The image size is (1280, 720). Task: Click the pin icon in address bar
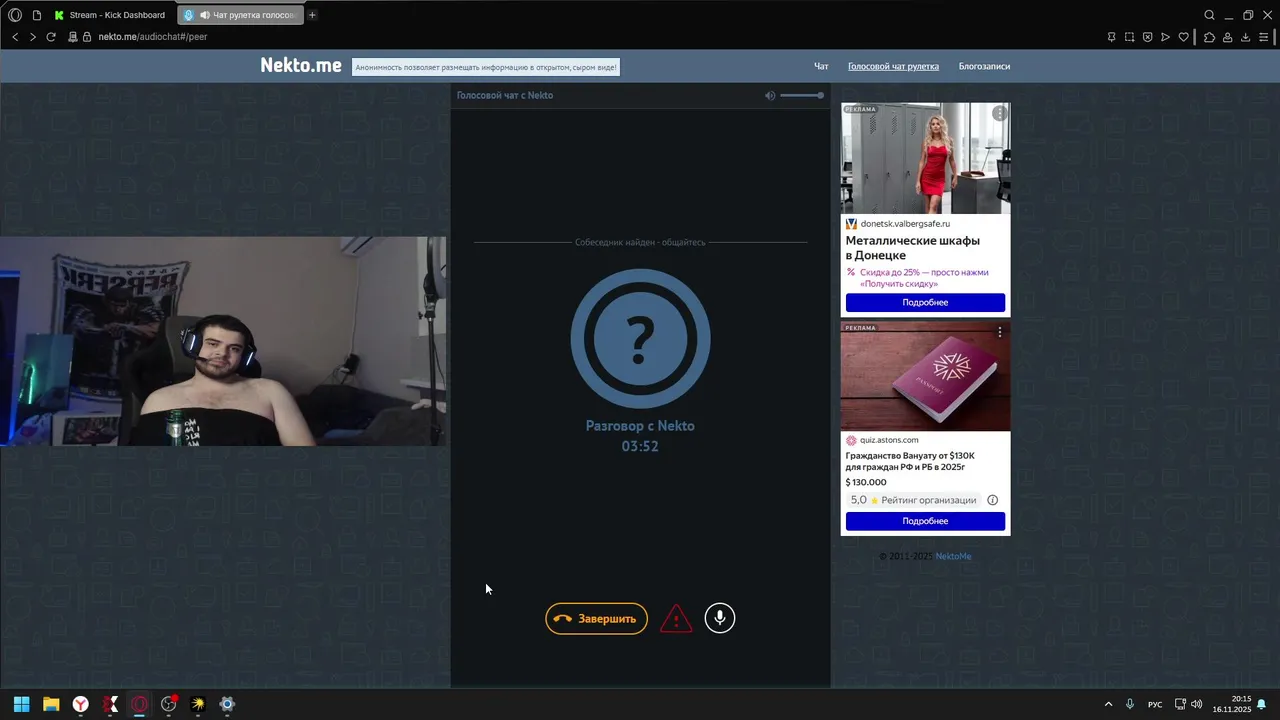(x=1111, y=37)
